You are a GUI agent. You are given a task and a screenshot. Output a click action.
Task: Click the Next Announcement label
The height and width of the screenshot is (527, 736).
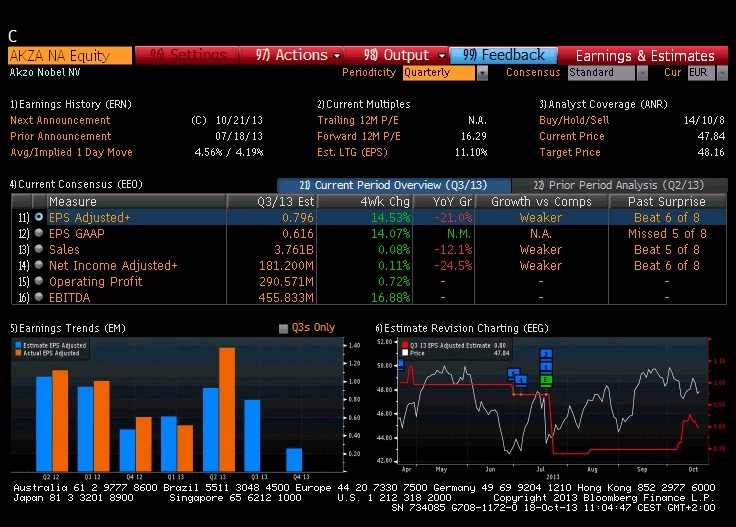click(x=60, y=120)
